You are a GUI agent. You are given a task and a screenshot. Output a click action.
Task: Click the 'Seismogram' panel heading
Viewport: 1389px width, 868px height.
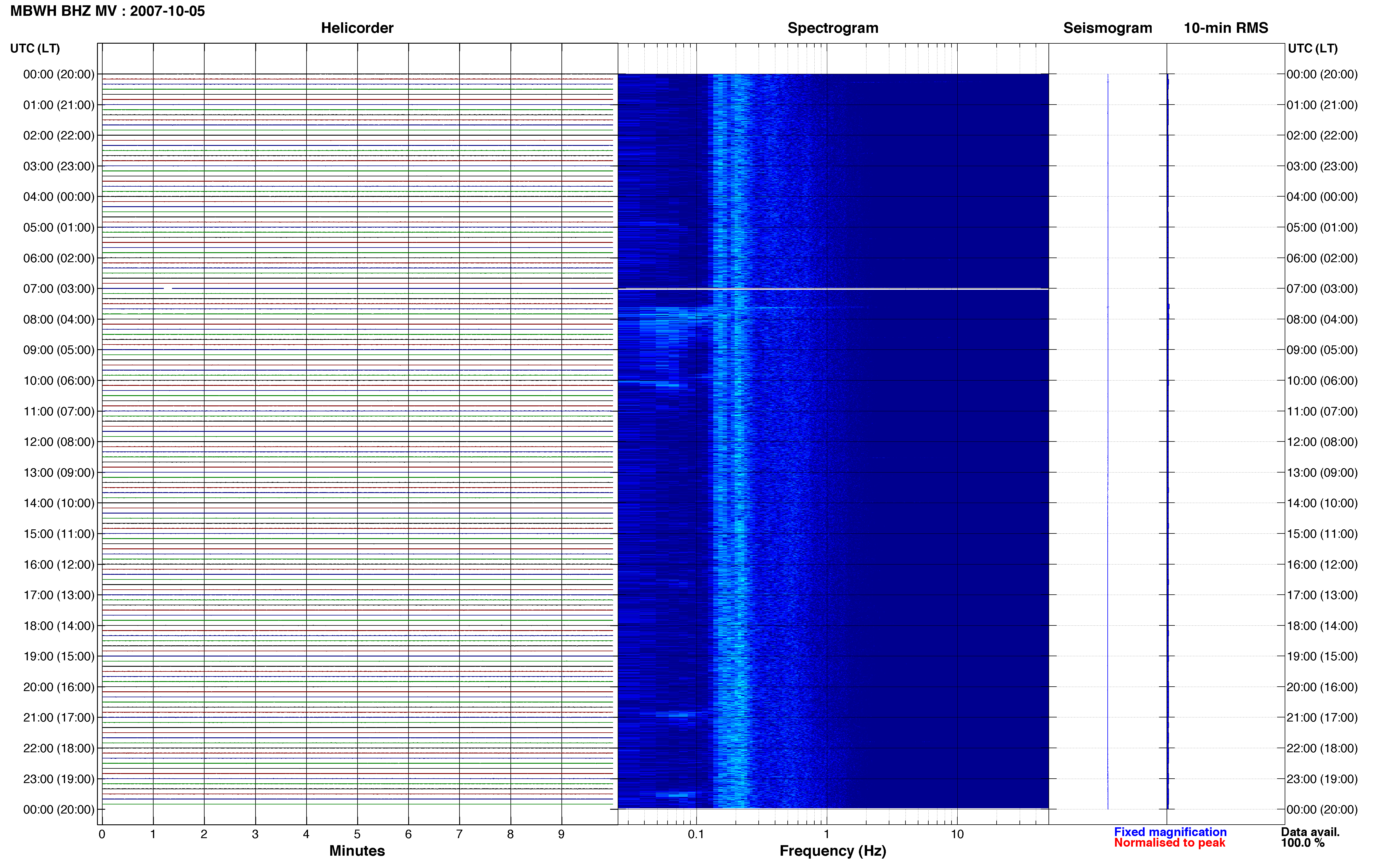pos(1108,28)
